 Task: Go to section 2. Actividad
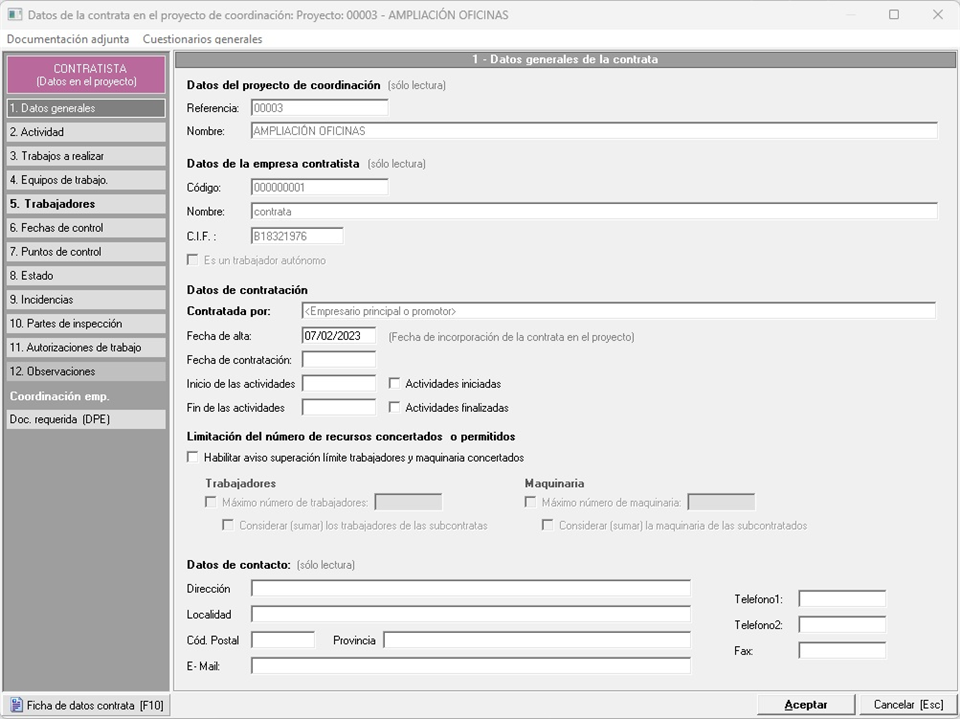click(85, 132)
